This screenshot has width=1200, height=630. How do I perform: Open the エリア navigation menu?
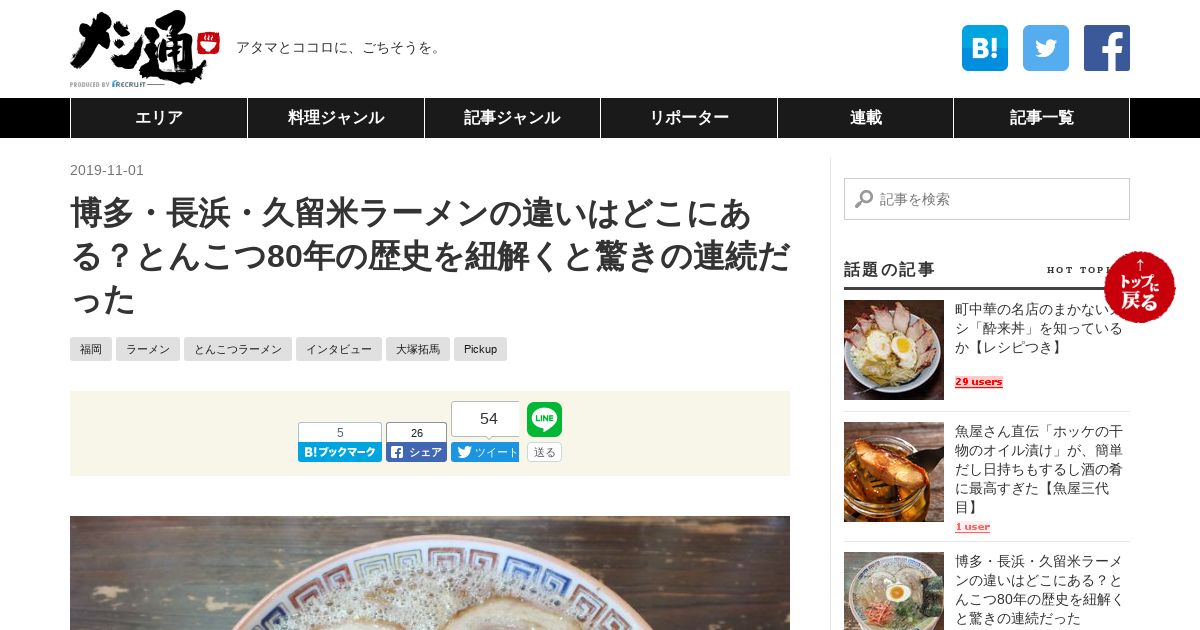[159, 118]
